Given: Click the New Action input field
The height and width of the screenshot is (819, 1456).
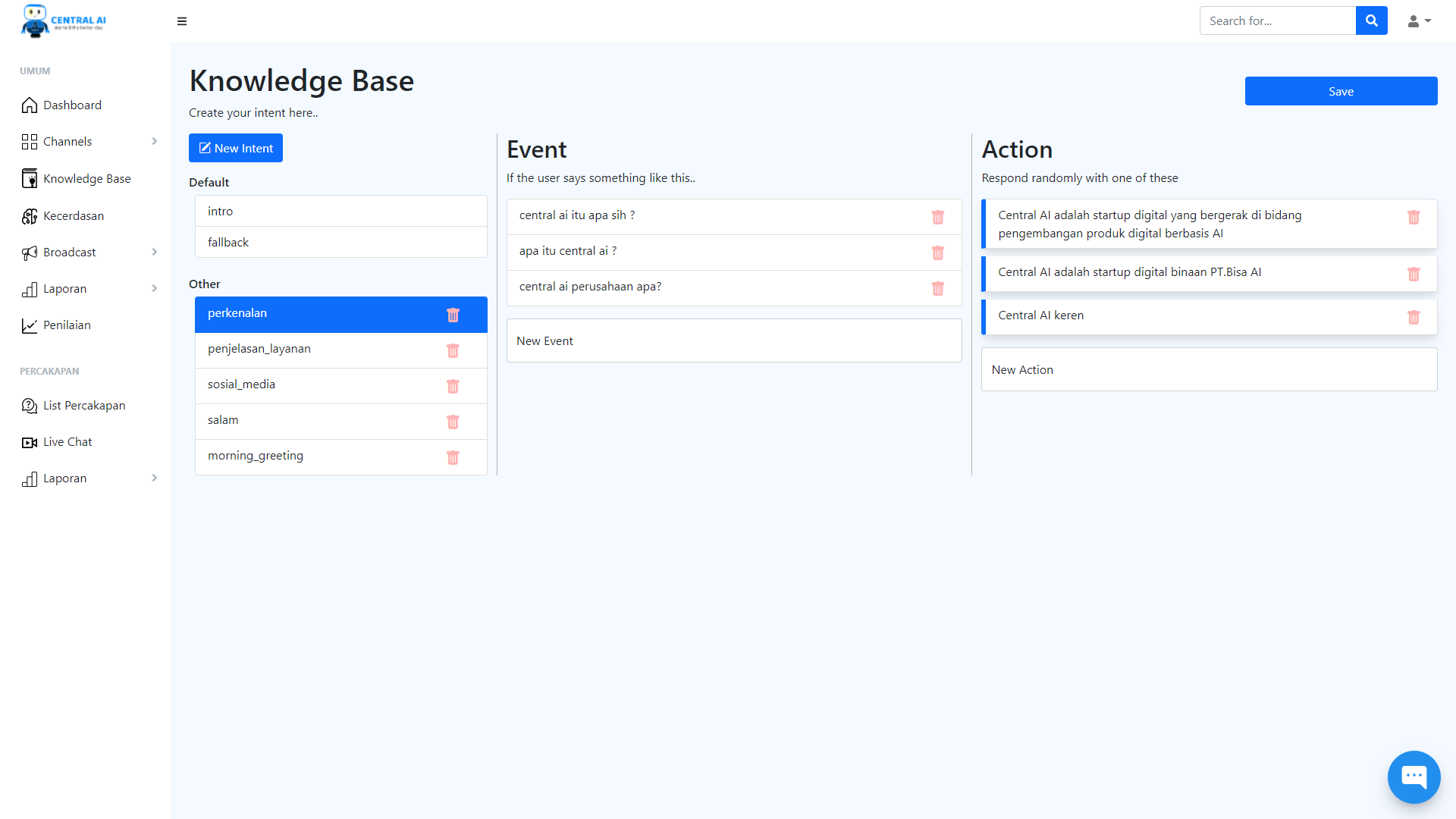Looking at the screenshot, I should click(1209, 369).
